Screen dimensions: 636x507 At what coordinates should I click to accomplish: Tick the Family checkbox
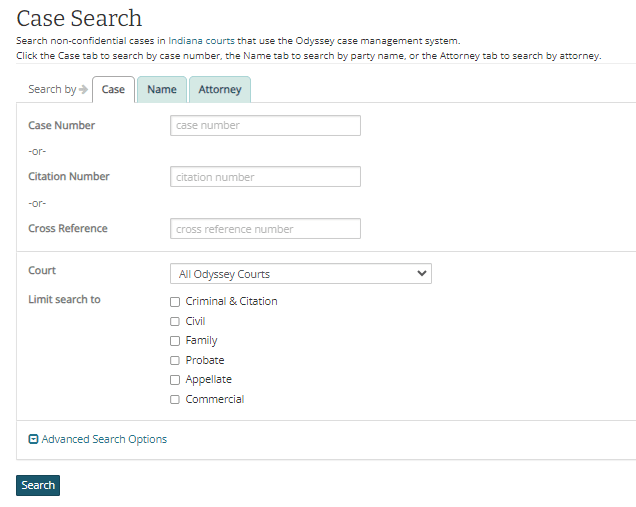pos(175,341)
